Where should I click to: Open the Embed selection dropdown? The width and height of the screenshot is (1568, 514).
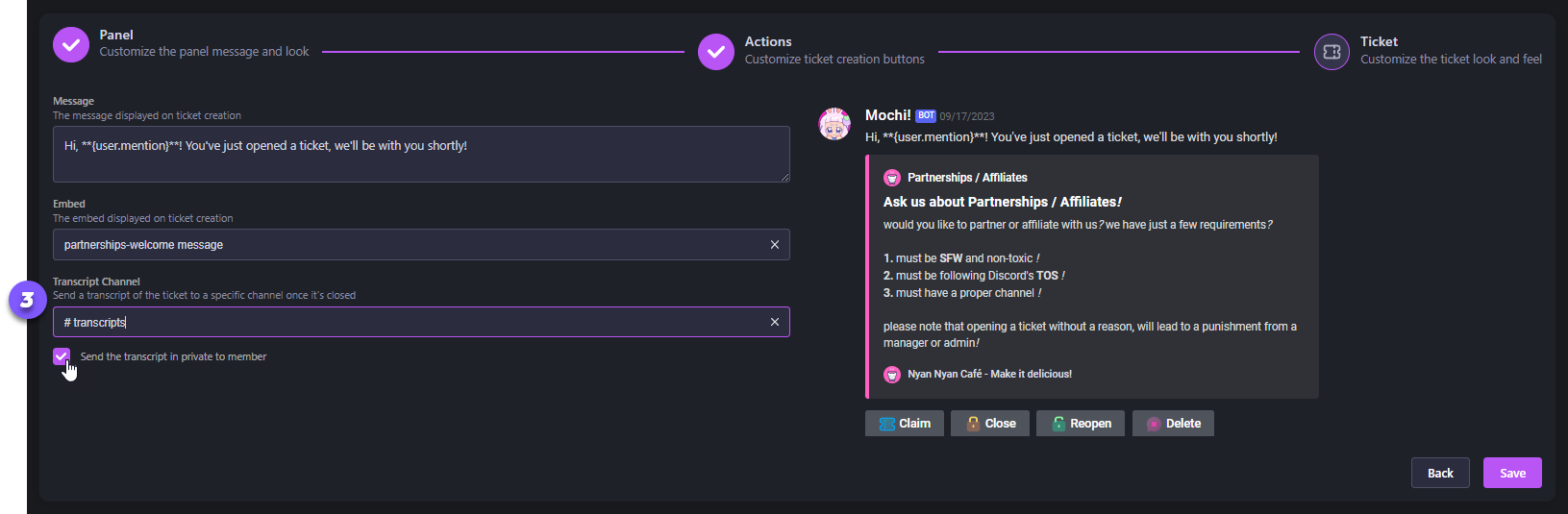(404, 245)
